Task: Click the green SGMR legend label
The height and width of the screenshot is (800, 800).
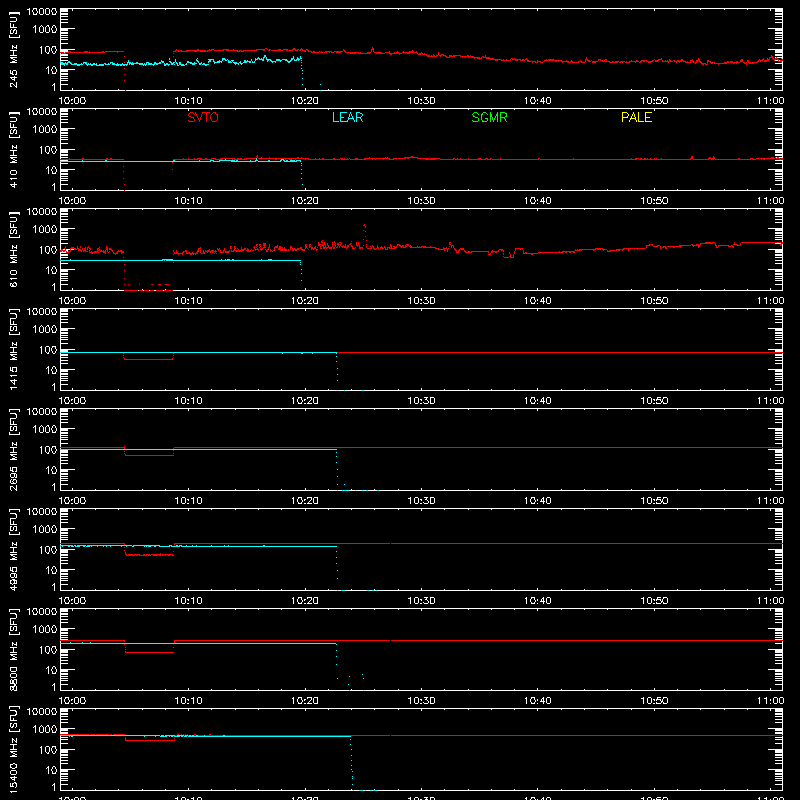Action: tap(489, 117)
